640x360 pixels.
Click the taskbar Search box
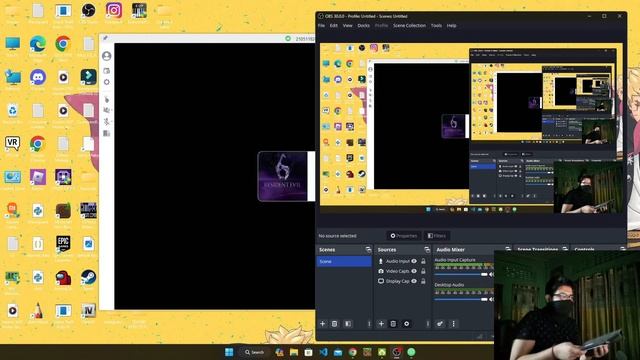[x=255, y=352]
